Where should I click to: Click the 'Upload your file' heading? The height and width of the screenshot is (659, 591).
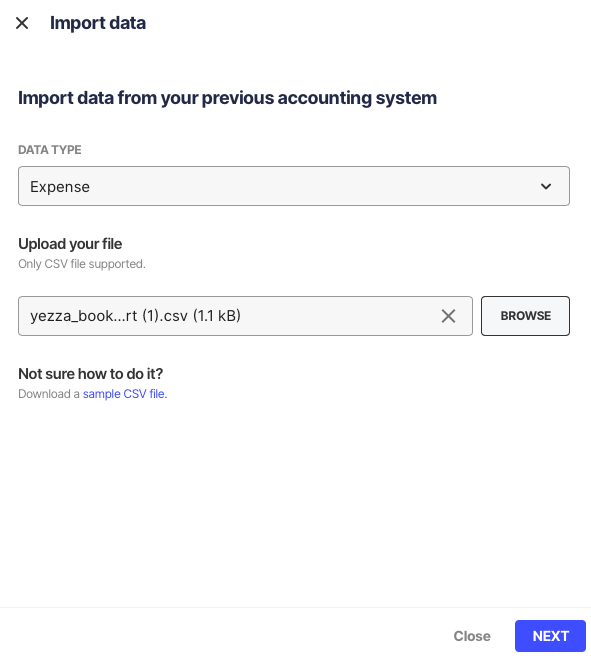[70, 244]
